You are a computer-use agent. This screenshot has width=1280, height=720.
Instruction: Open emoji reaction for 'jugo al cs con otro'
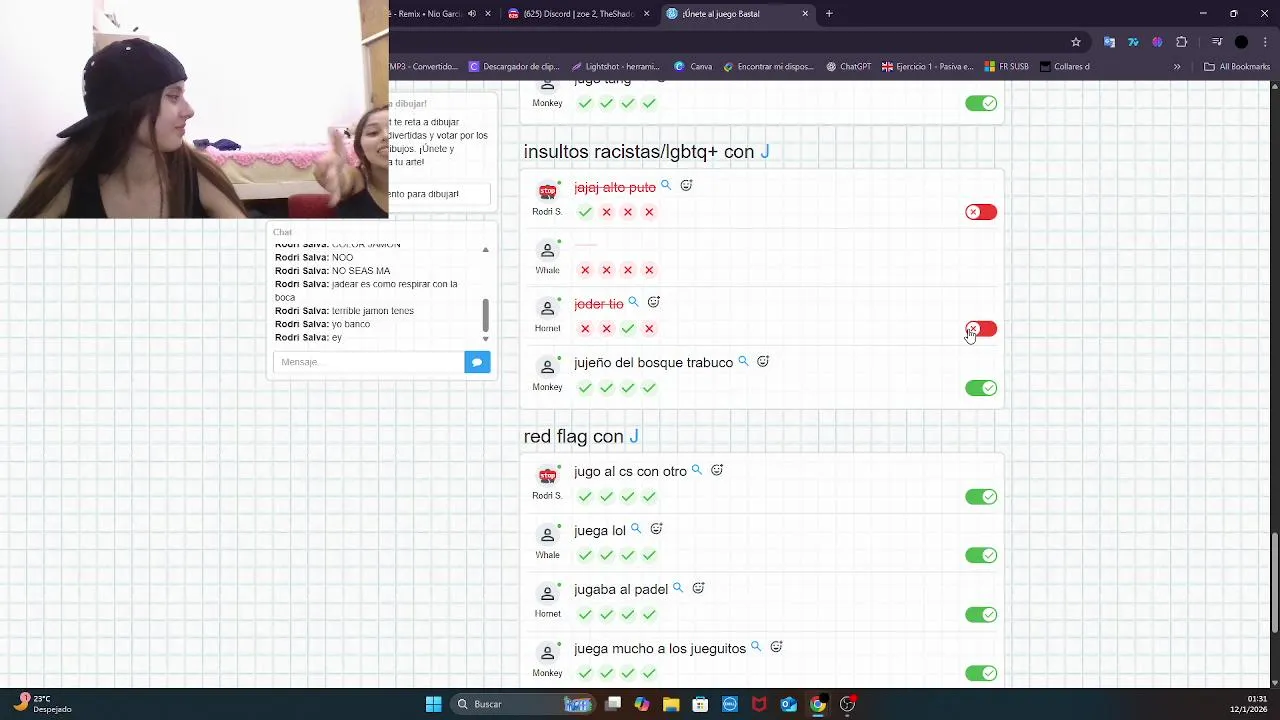click(717, 470)
